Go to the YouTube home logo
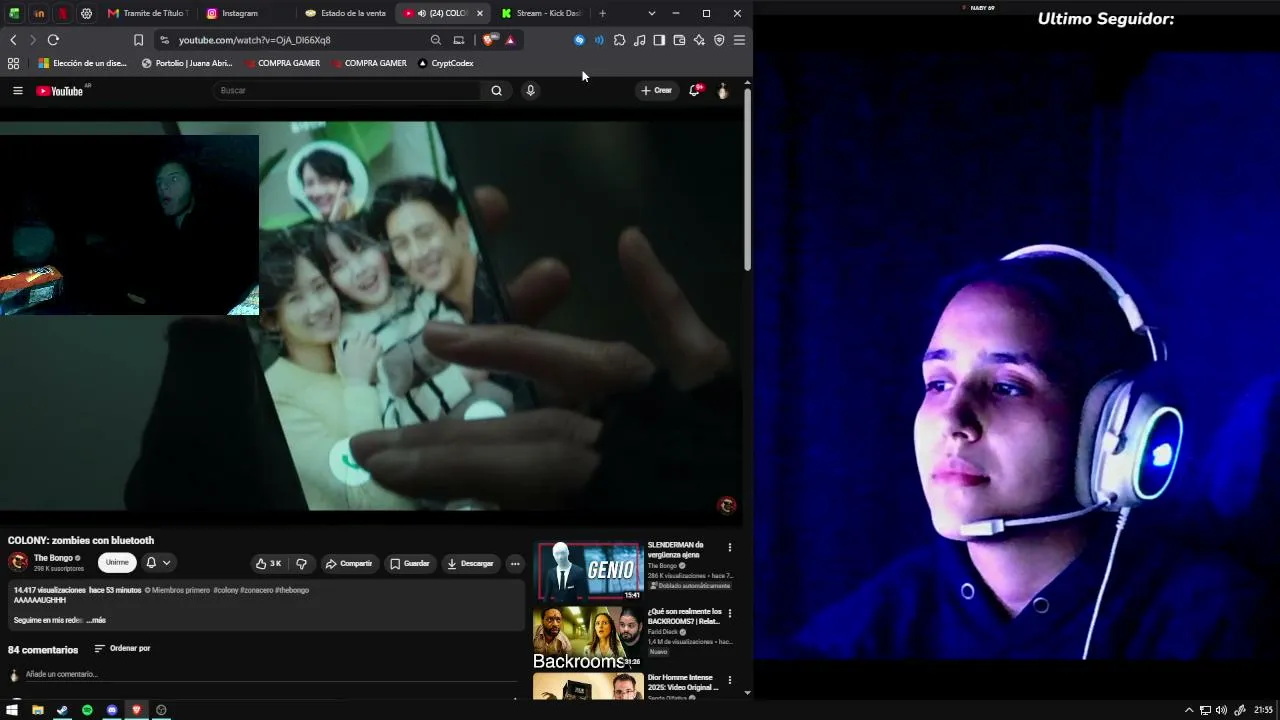Viewport: 1280px width, 720px height. coord(60,91)
